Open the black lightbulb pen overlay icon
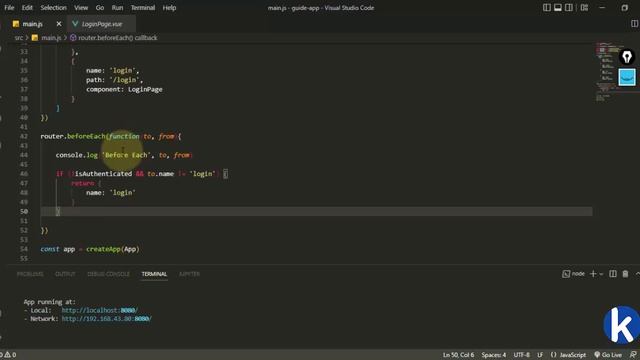The image size is (640, 360). coord(627,57)
